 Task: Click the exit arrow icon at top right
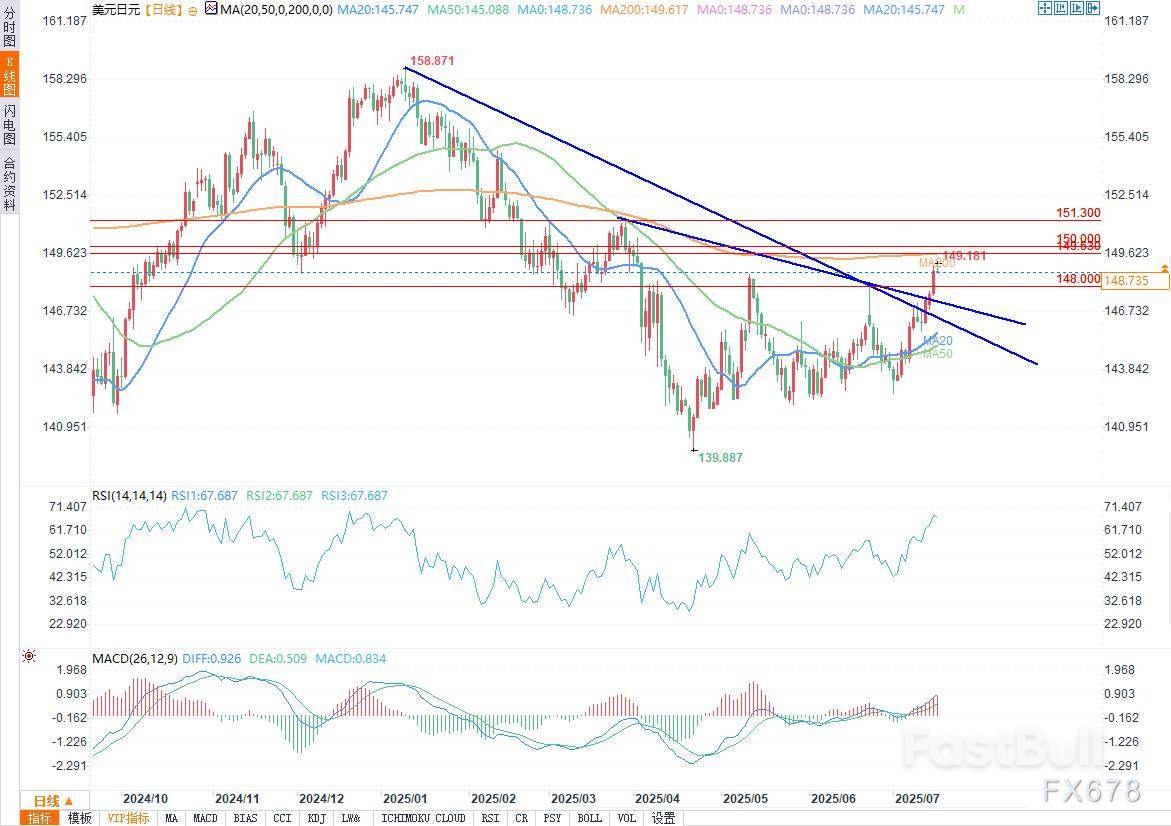(1096, 9)
